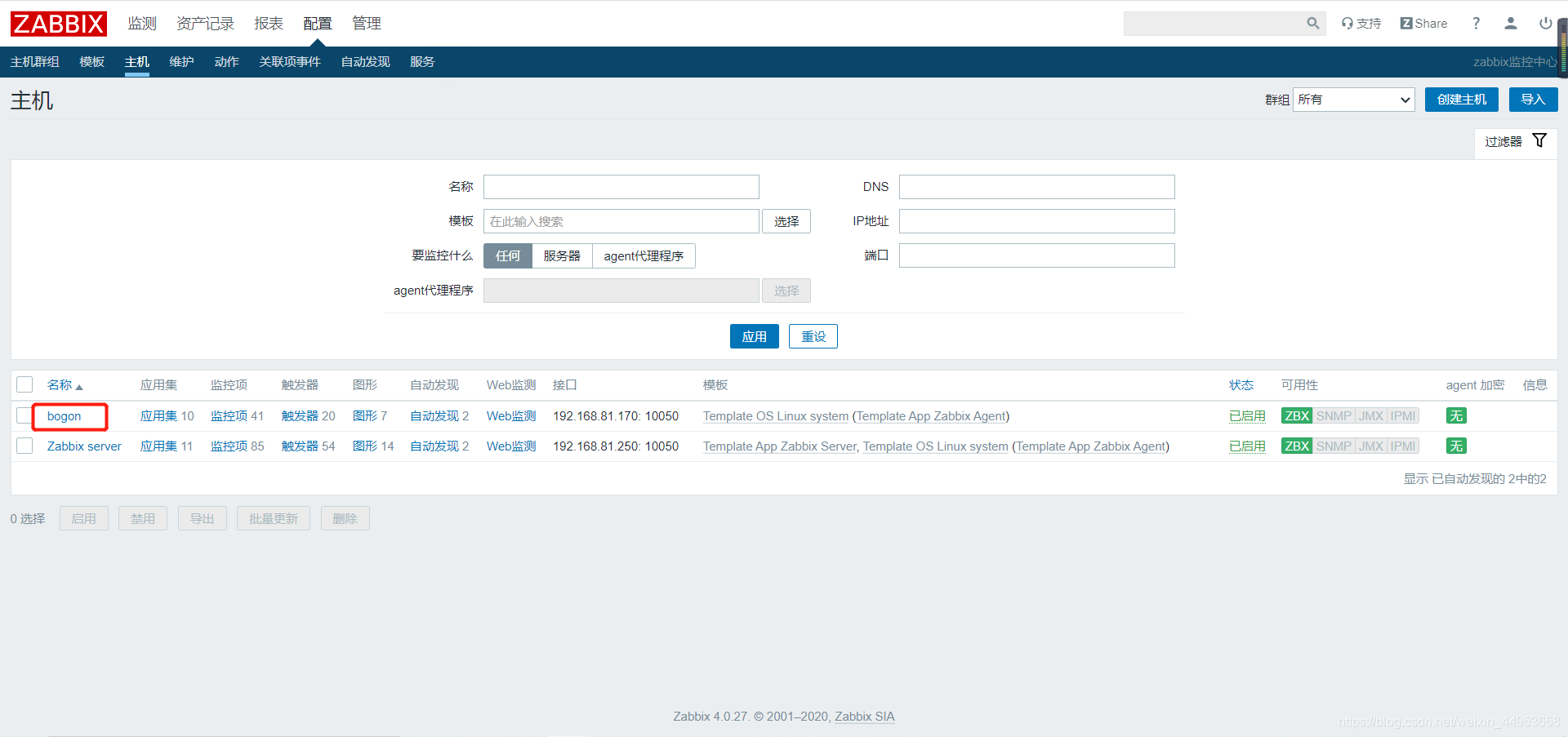Tick the select-all hosts checkbox
The height and width of the screenshot is (737, 1568).
(x=24, y=384)
